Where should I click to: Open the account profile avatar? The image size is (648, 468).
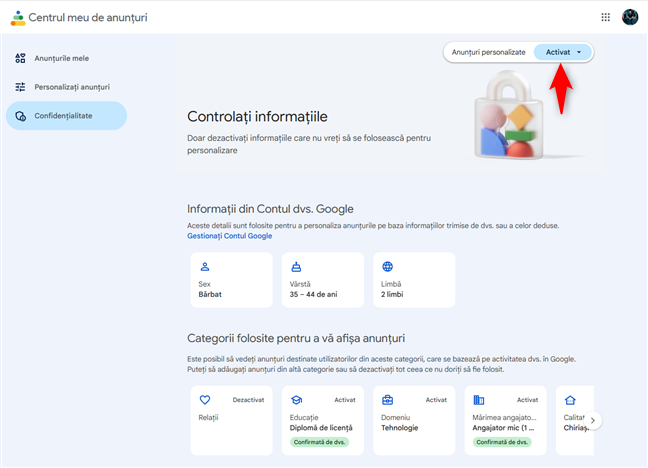click(x=630, y=17)
